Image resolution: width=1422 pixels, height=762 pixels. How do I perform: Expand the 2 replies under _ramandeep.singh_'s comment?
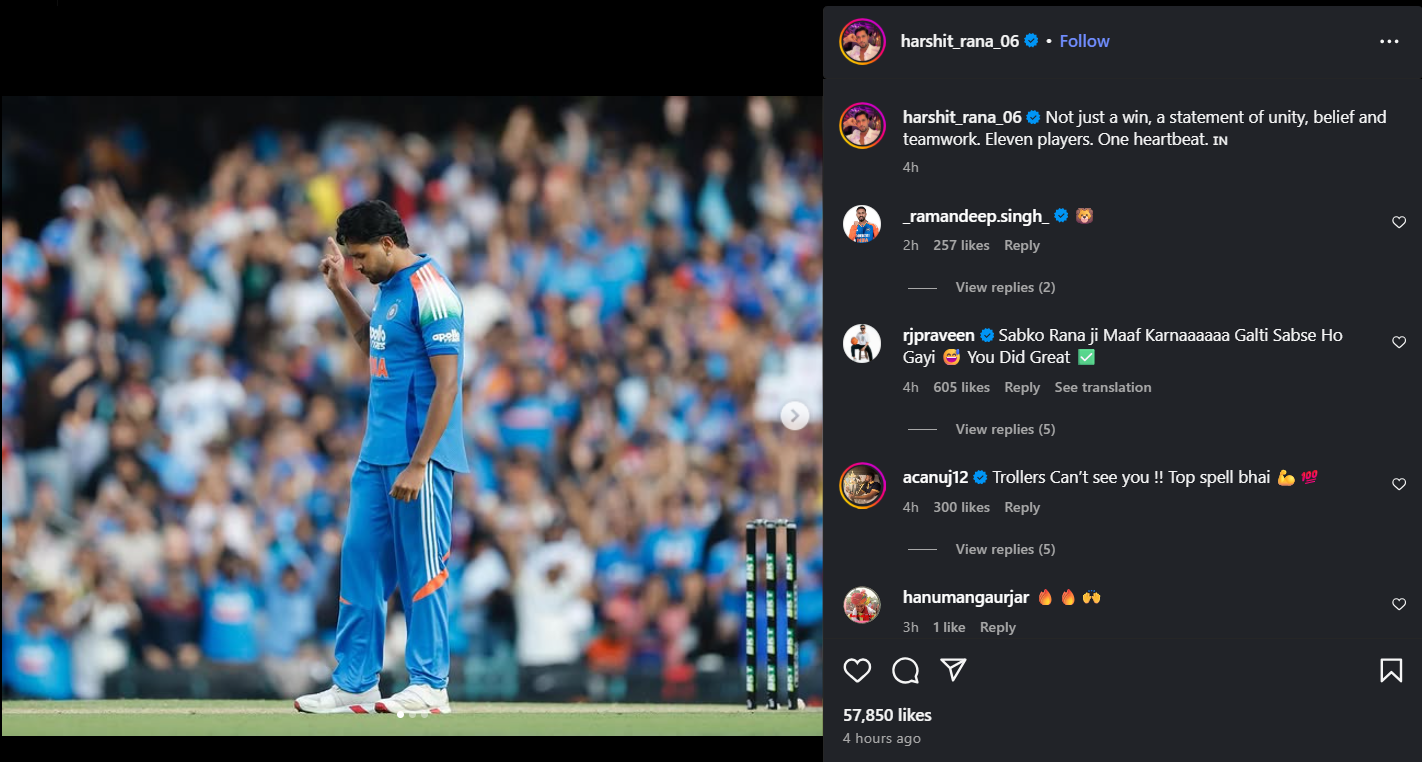point(1004,287)
